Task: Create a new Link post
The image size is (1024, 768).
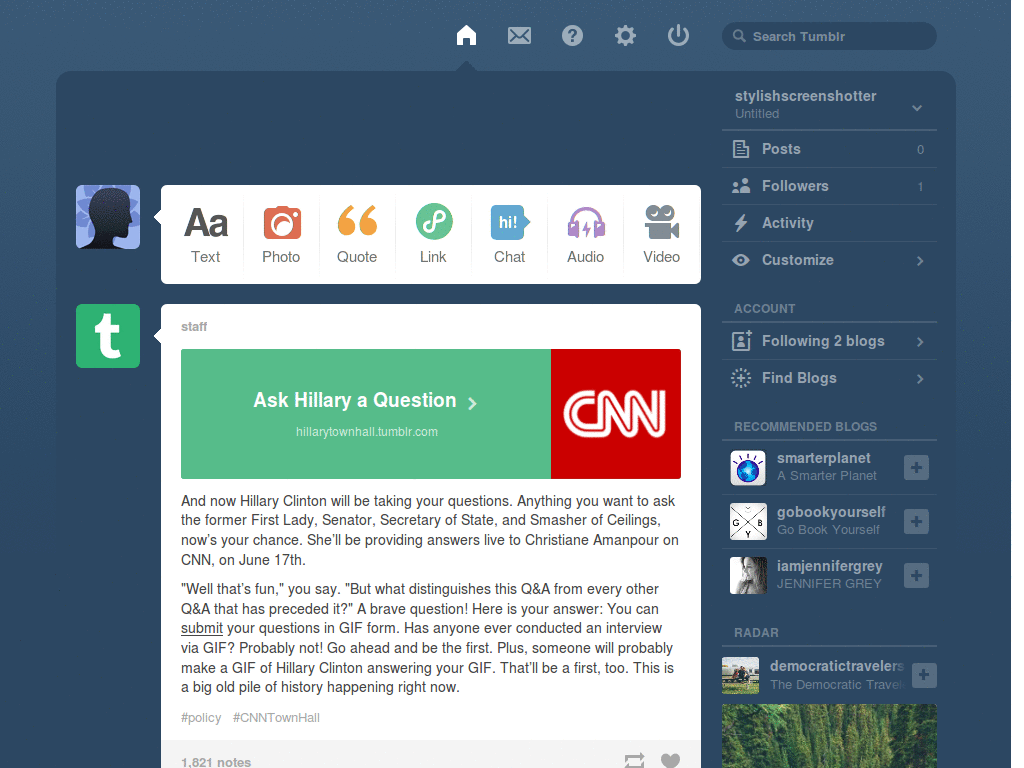Action: tap(434, 234)
